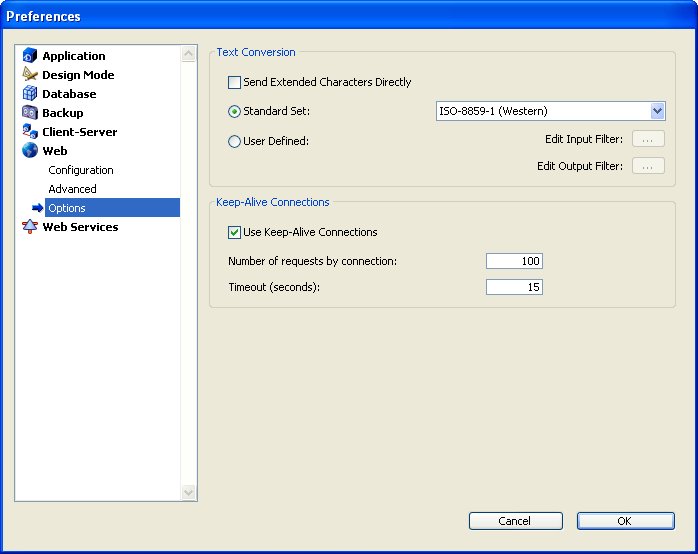This screenshot has width=698, height=554.
Task: Click the Edit Input Filter ellipsis button
Action: [648, 140]
